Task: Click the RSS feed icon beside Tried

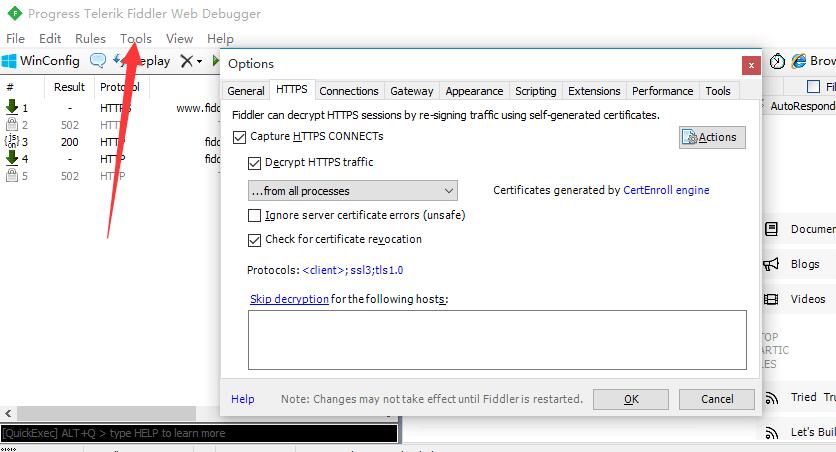Action: coord(771,398)
